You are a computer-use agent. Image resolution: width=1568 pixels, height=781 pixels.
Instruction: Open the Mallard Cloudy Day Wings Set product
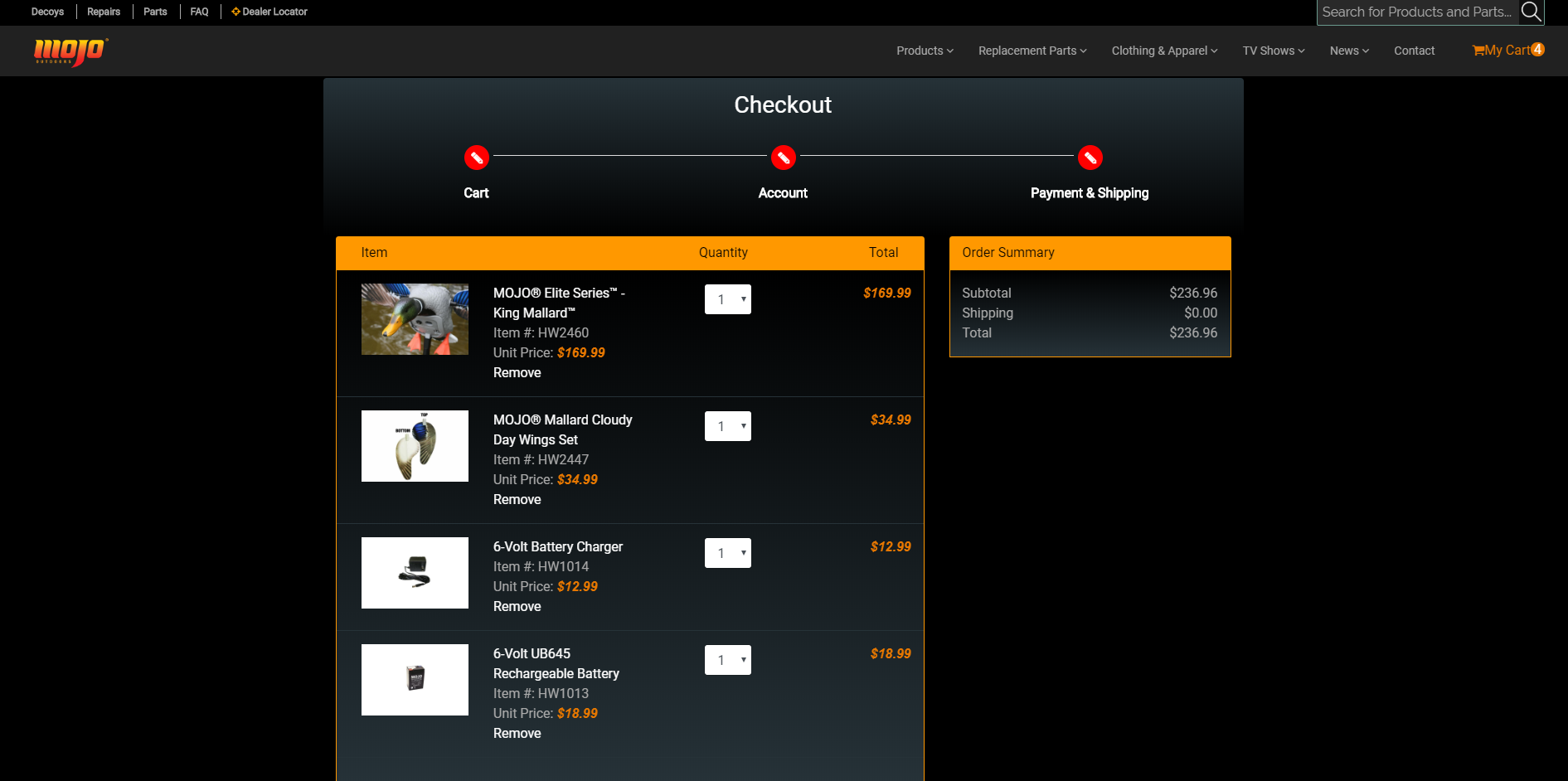coord(563,429)
